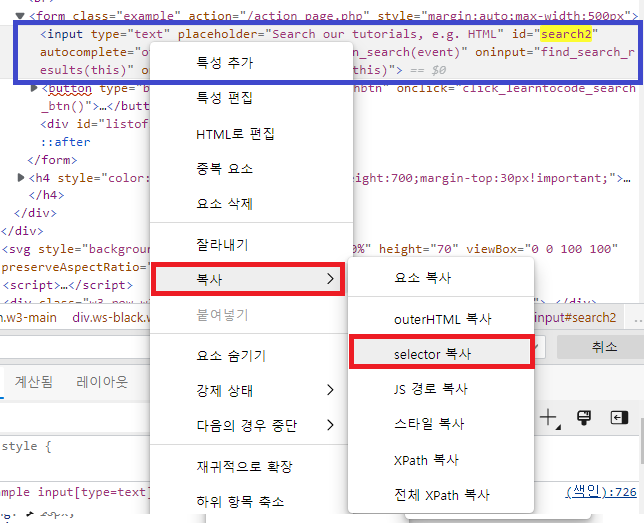Choose '전체 XPath 복사' in submenu
The height and width of the screenshot is (523, 644).
(441, 495)
